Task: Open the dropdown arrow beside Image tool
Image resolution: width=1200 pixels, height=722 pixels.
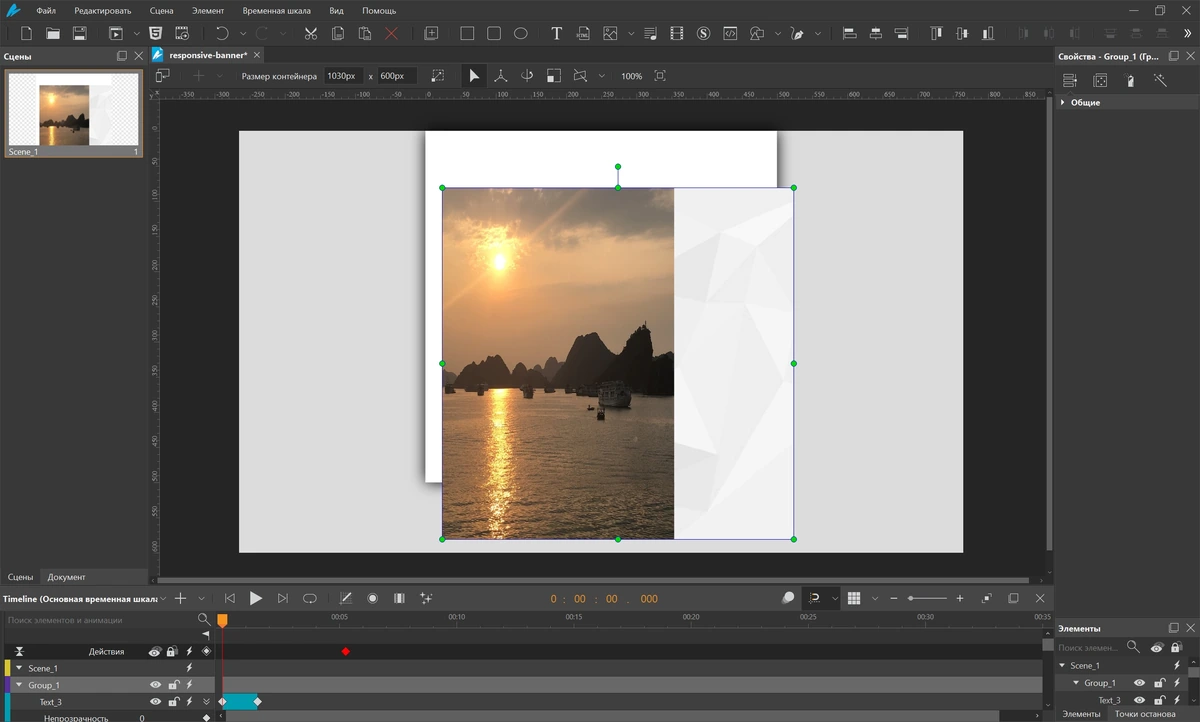Action: tap(631, 34)
